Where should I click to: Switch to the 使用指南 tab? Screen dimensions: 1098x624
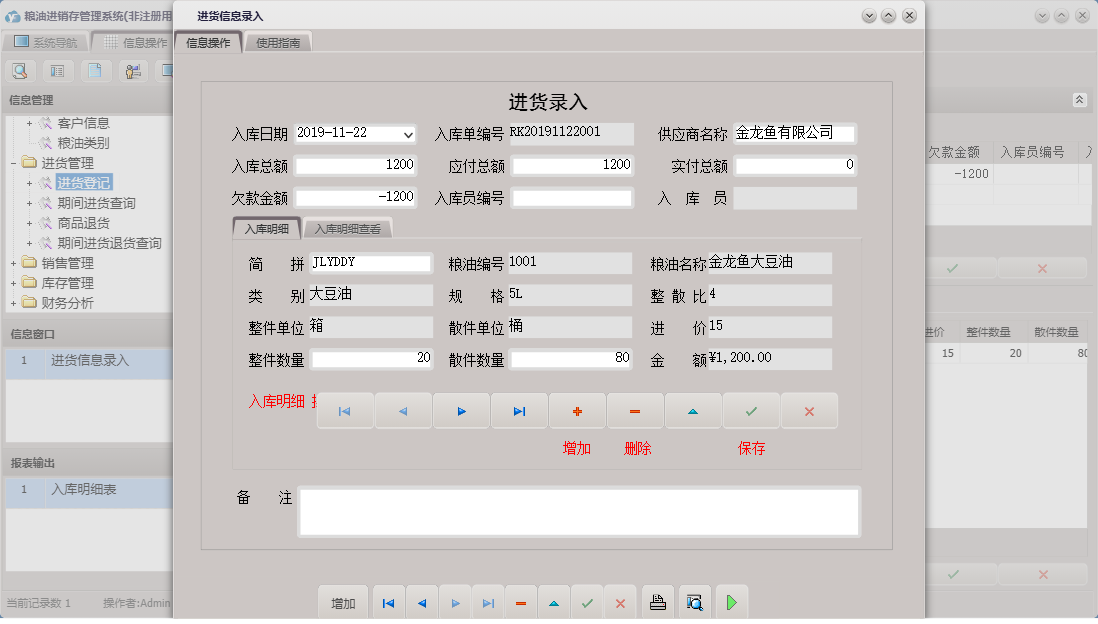(278, 43)
